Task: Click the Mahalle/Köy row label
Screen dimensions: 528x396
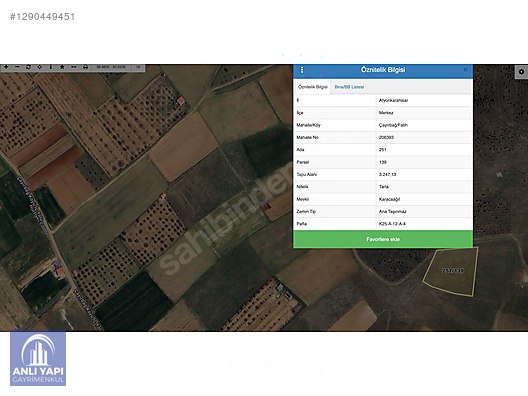Action: 308,125
